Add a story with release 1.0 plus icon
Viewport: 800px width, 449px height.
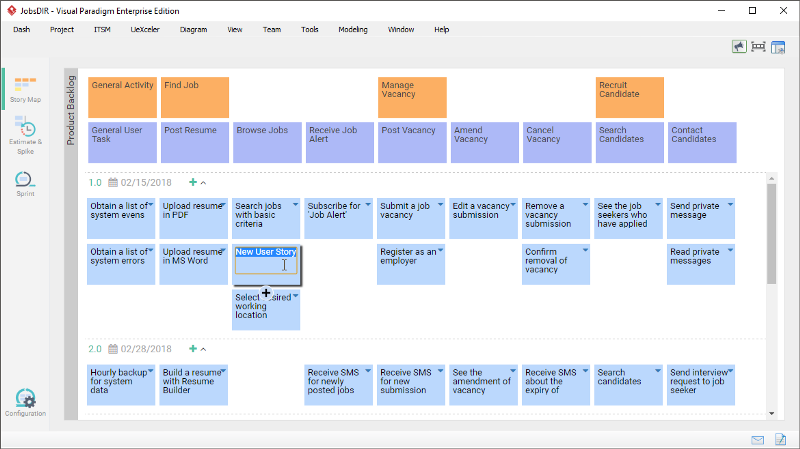point(192,183)
